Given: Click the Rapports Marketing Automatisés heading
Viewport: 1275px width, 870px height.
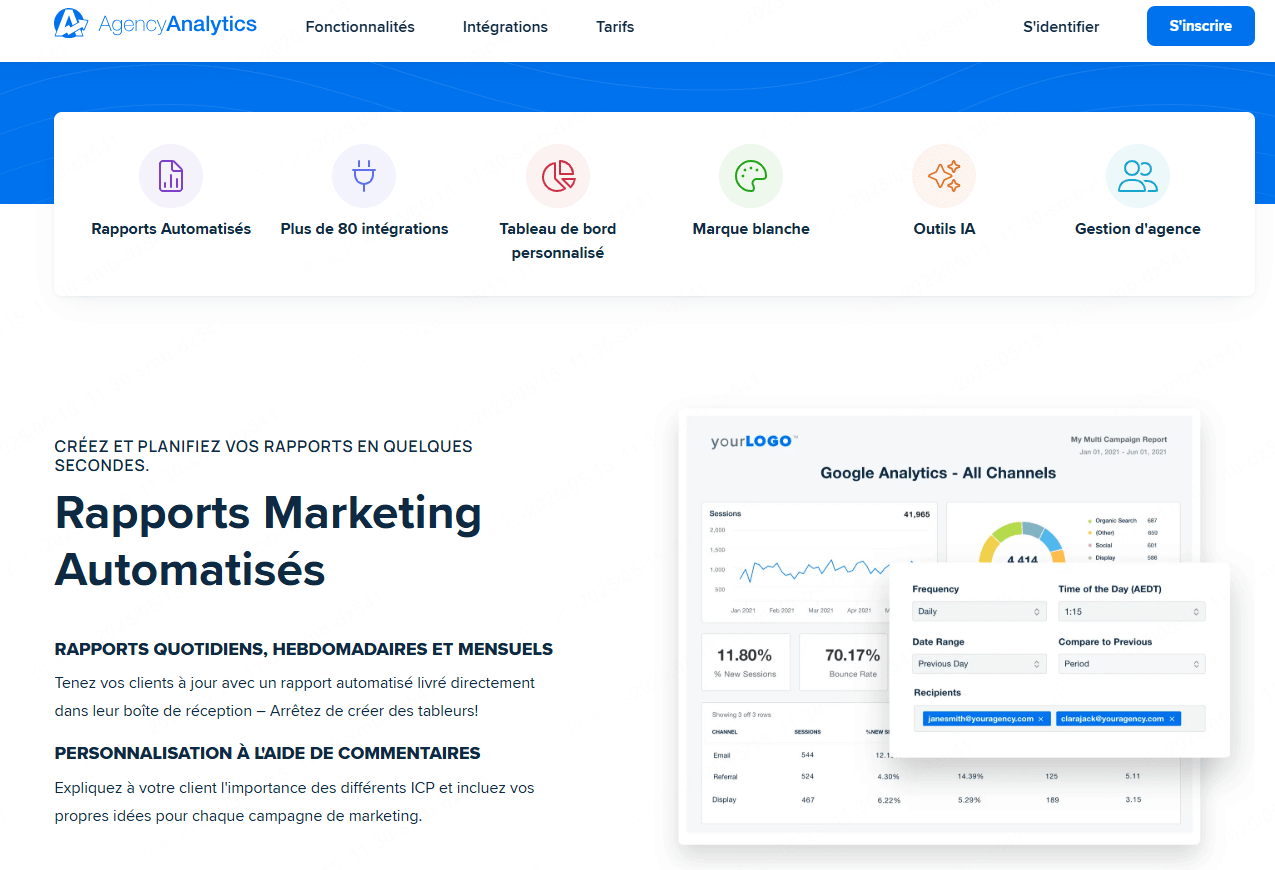Looking at the screenshot, I should pos(268,541).
